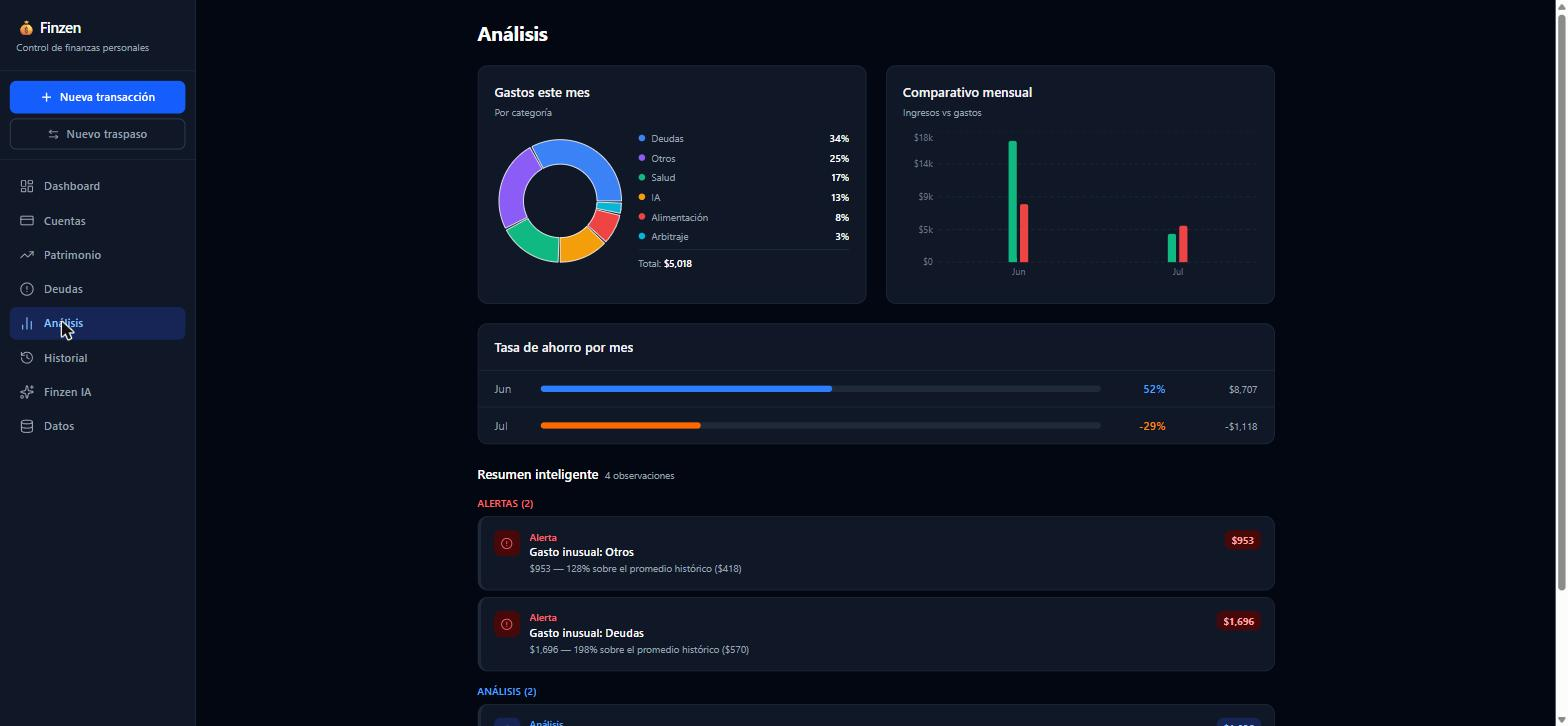Open the Finzen IA sparkle icon
Viewport: 1568px width, 726px height.
point(27,392)
